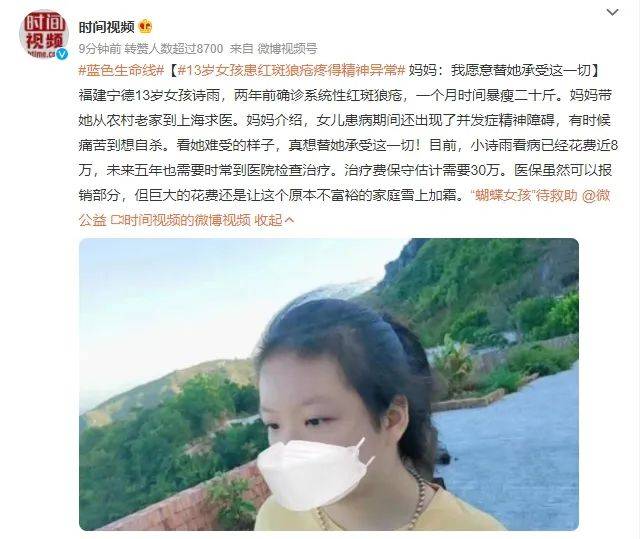Click the video icon before 时间视频的微博视频
This screenshot has height=539, width=640.
click(116, 221)
